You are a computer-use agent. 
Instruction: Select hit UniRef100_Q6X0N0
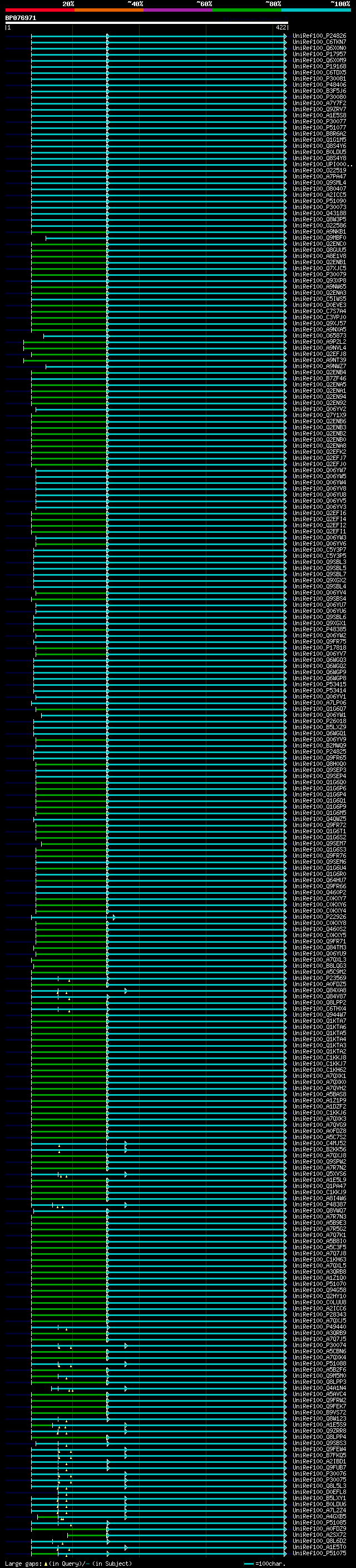pos(319,48)
